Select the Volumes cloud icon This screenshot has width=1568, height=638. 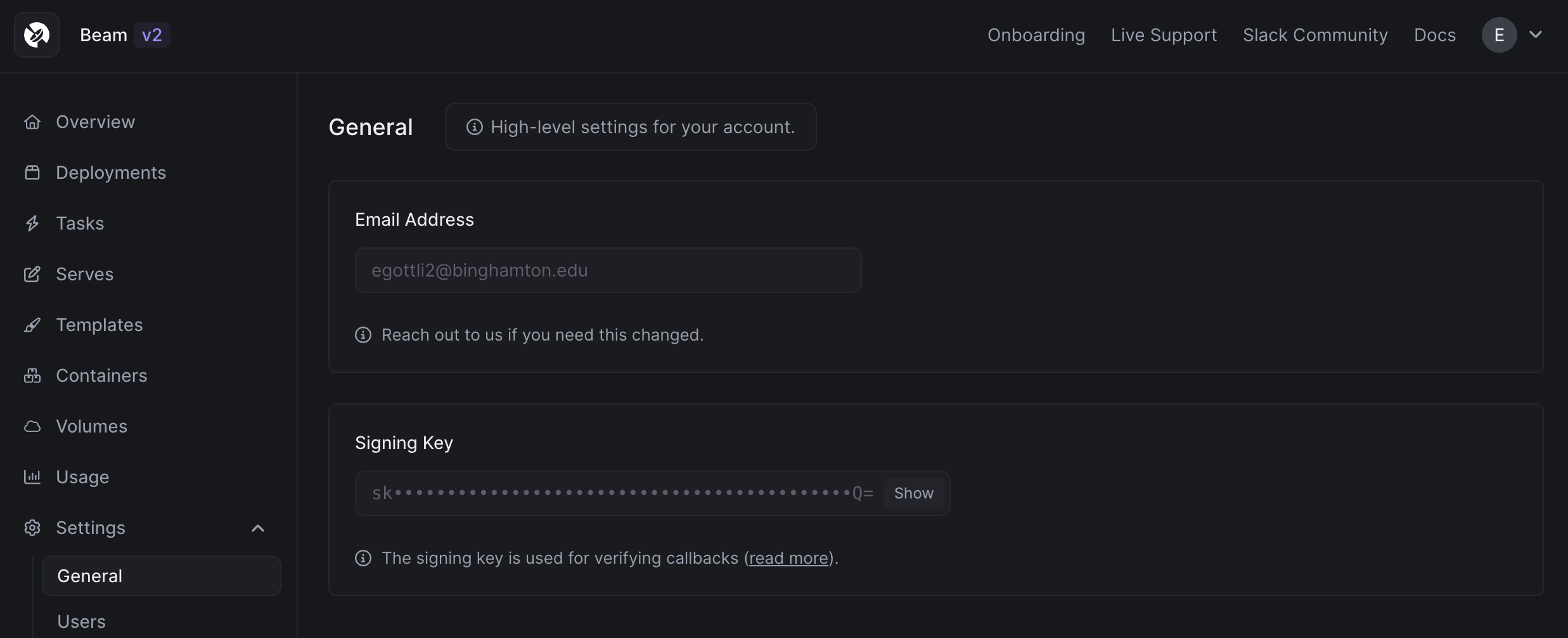[32, 426]
